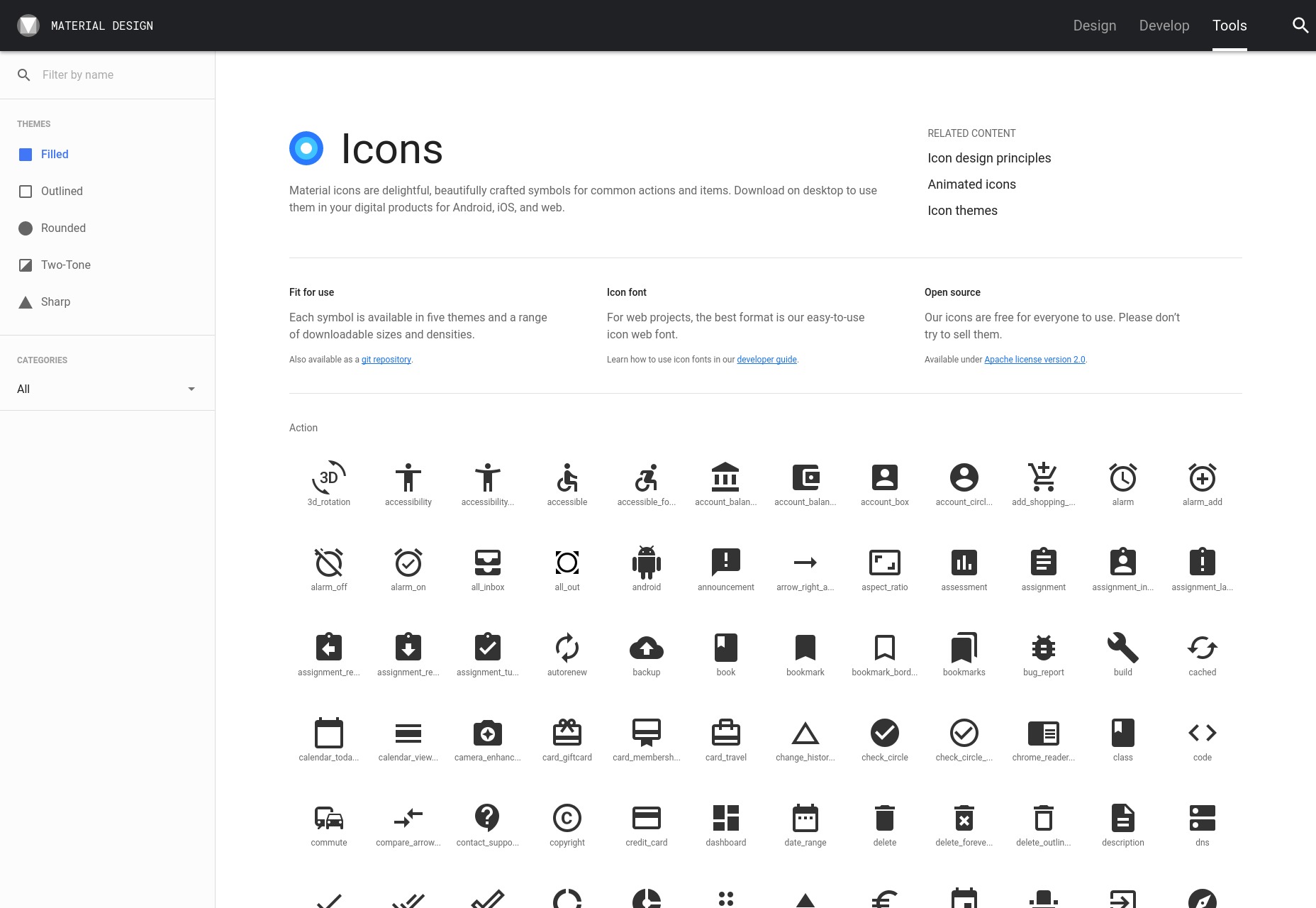This screenshot has height=908, width=1316.
Task: Follow the developer guide link
Action: click(x=766, y=360)
